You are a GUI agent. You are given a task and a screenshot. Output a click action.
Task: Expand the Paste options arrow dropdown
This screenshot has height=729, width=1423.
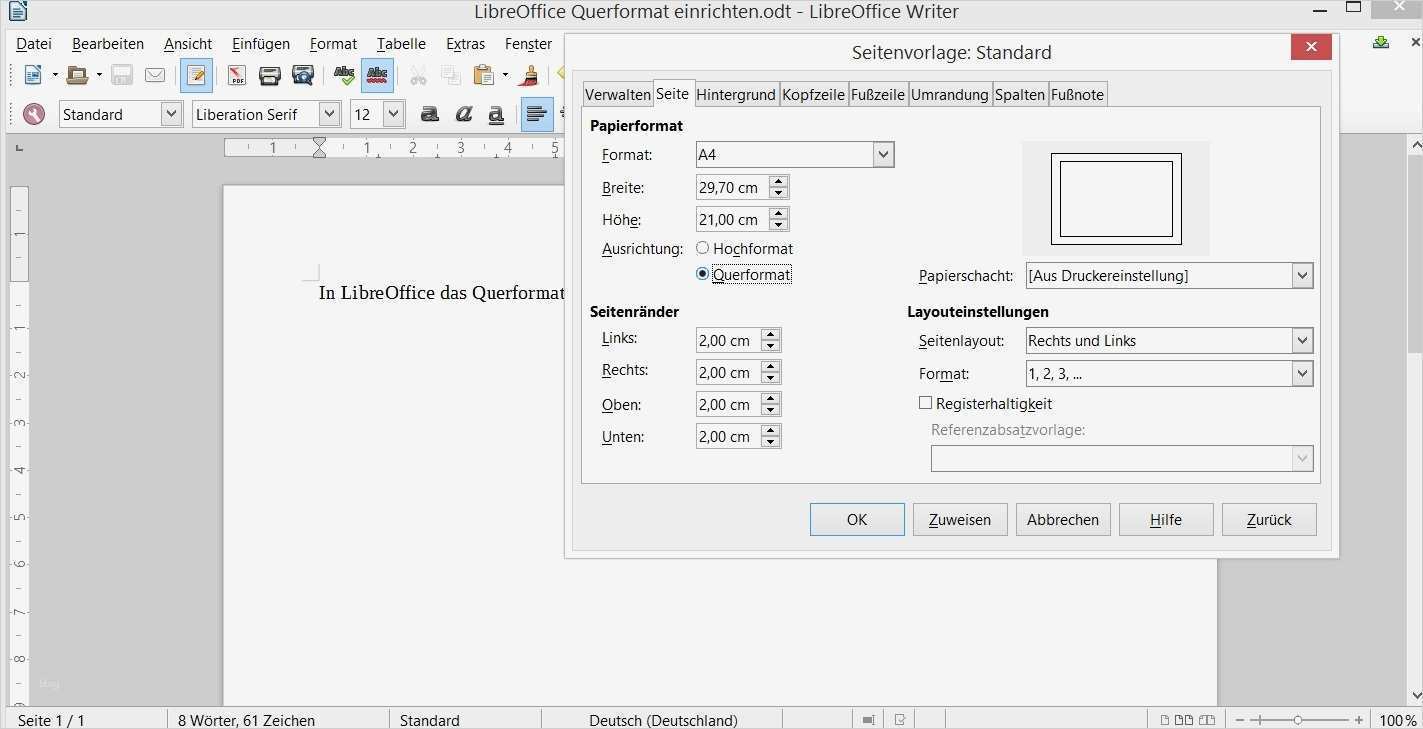[x=505, y=75]
